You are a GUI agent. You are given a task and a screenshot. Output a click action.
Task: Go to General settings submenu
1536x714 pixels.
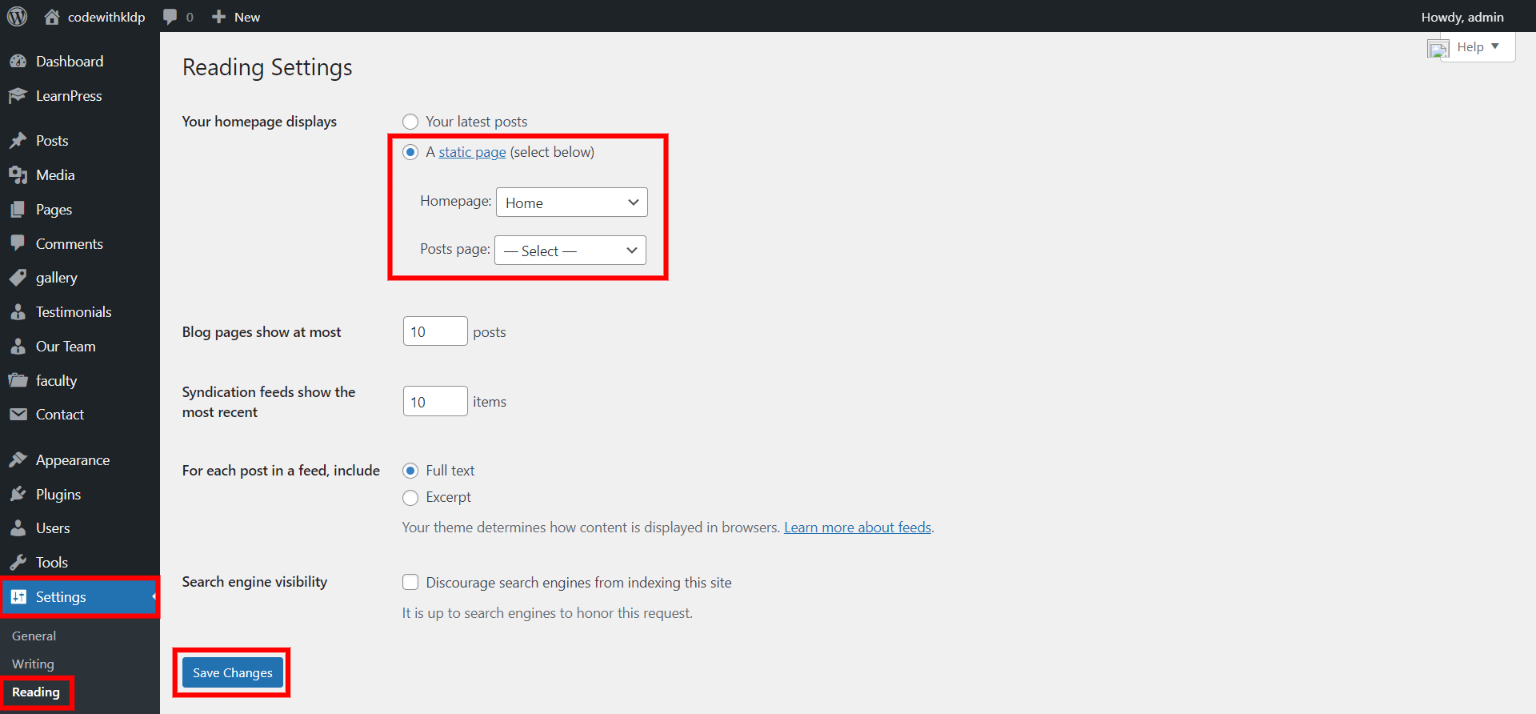(x=34, y=636)
